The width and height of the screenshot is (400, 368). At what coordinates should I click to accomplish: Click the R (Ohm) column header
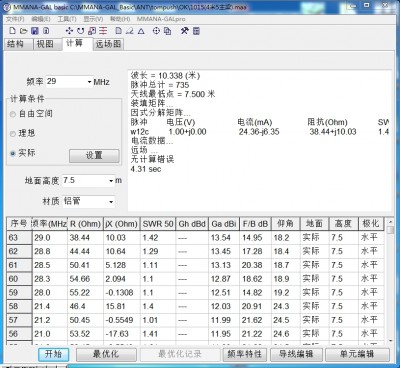(x=85, y=224)
